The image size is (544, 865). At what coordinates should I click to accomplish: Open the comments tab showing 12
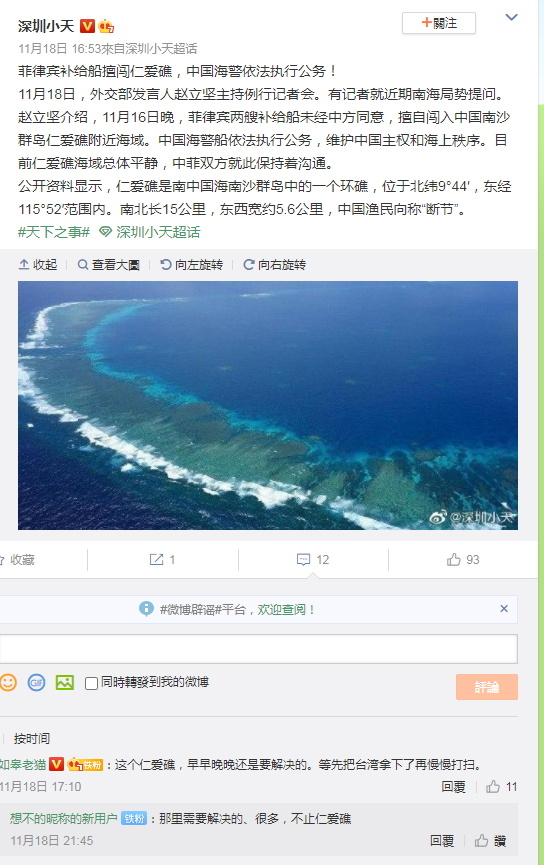(313, 560)
